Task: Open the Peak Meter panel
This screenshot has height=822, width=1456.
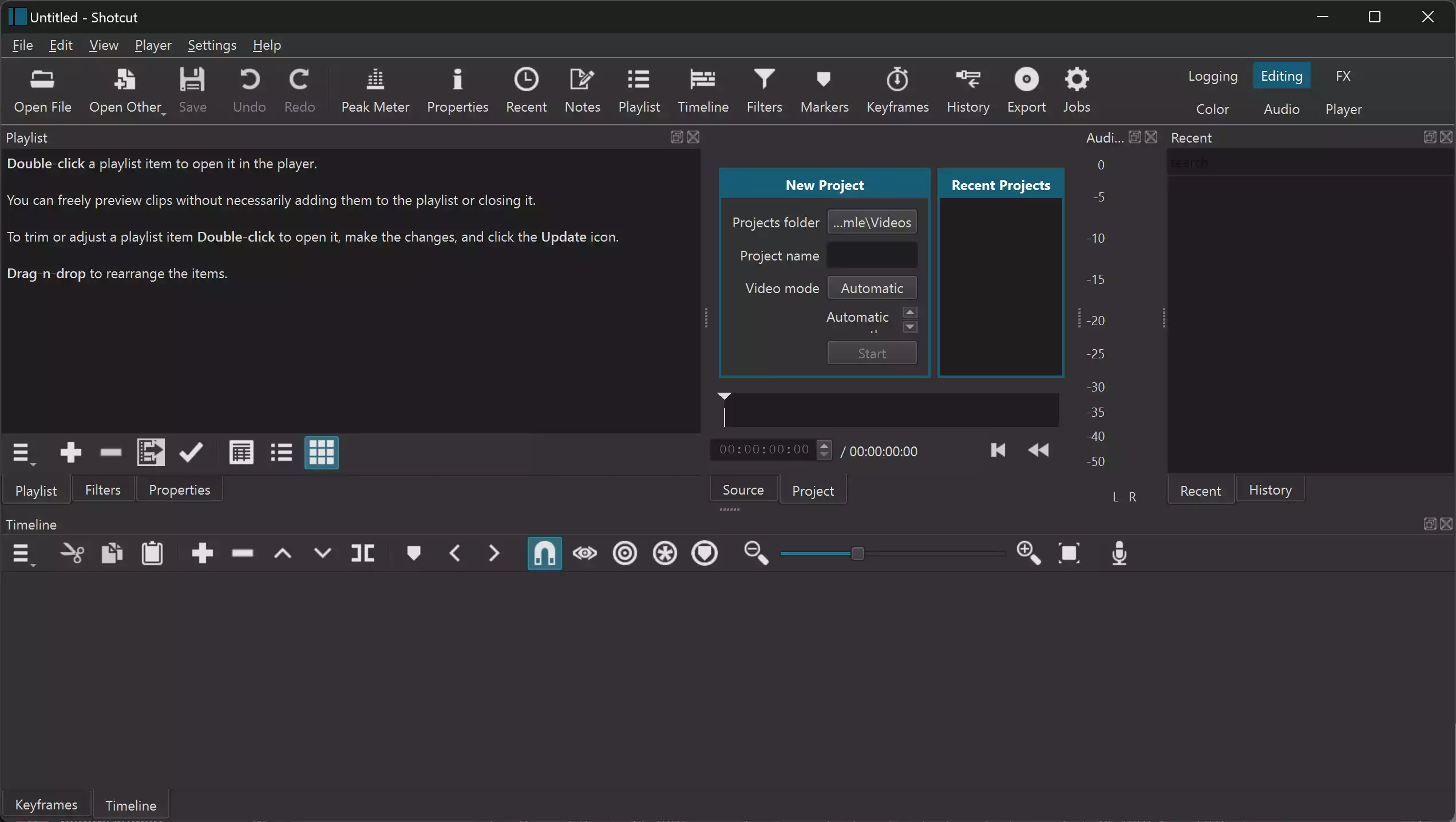Action: (x=375, y=90)
